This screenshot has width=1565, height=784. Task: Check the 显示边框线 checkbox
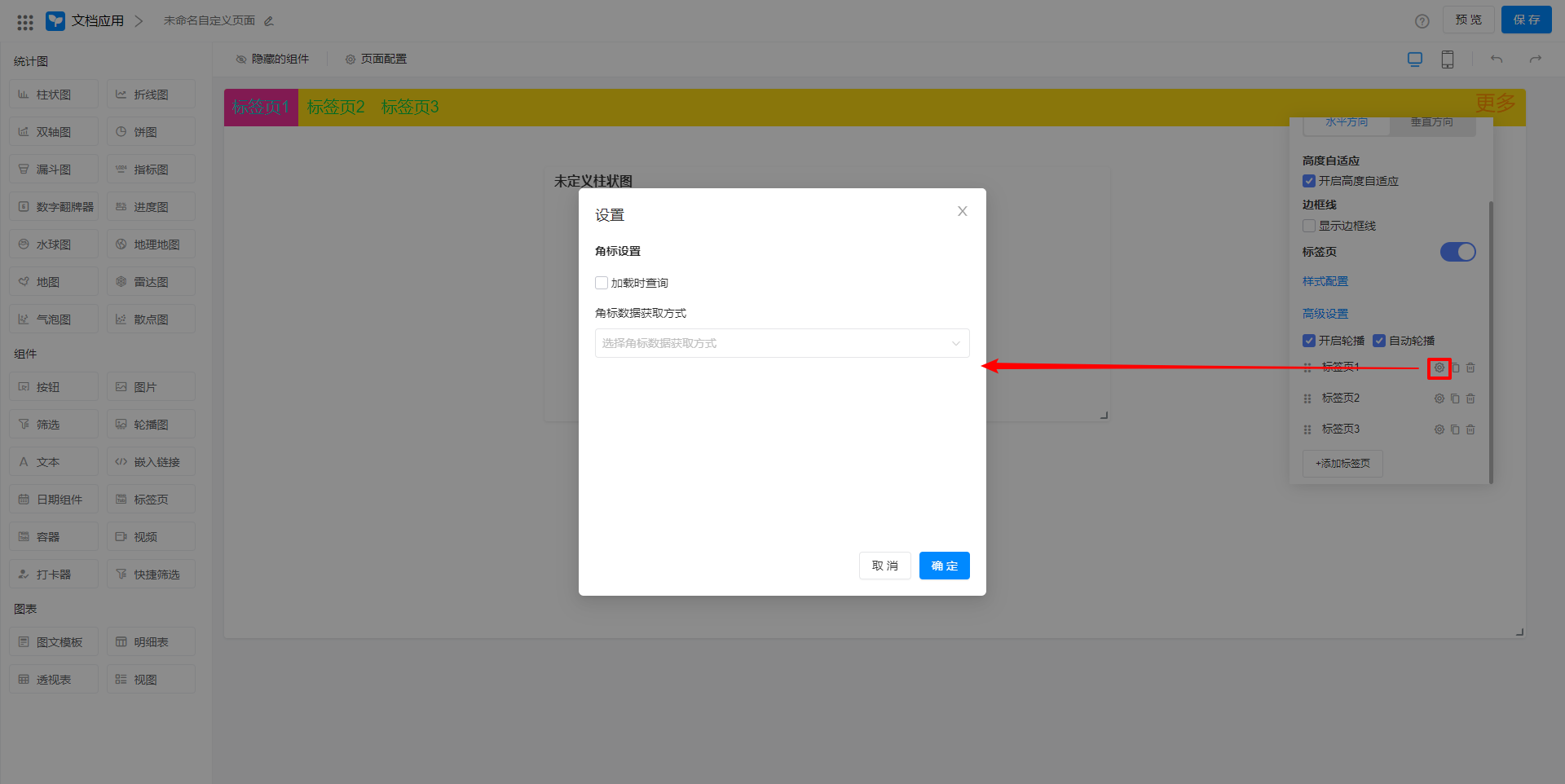click(x=1309, y=226)
